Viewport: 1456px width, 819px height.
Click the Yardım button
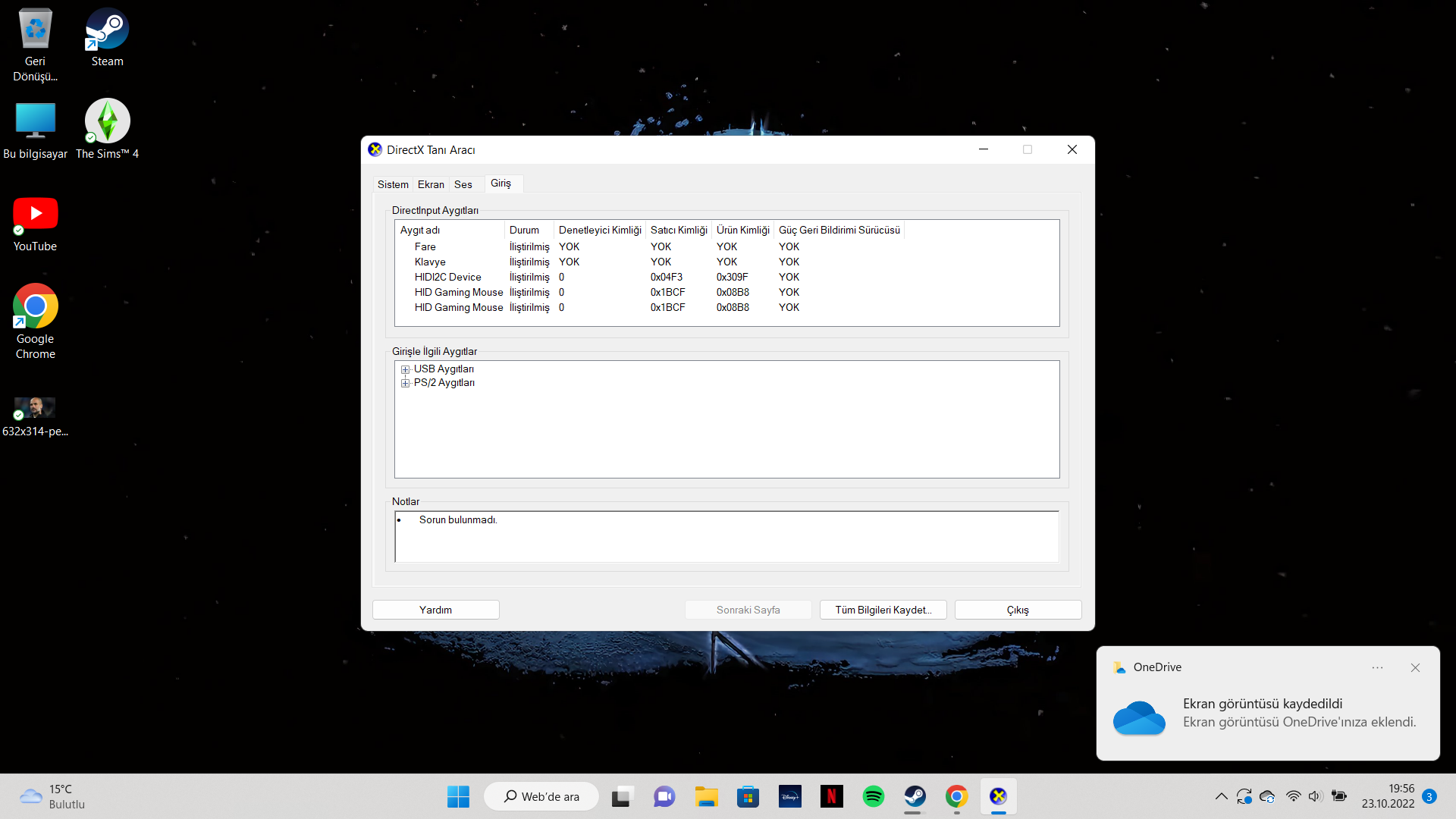point(435,610)
